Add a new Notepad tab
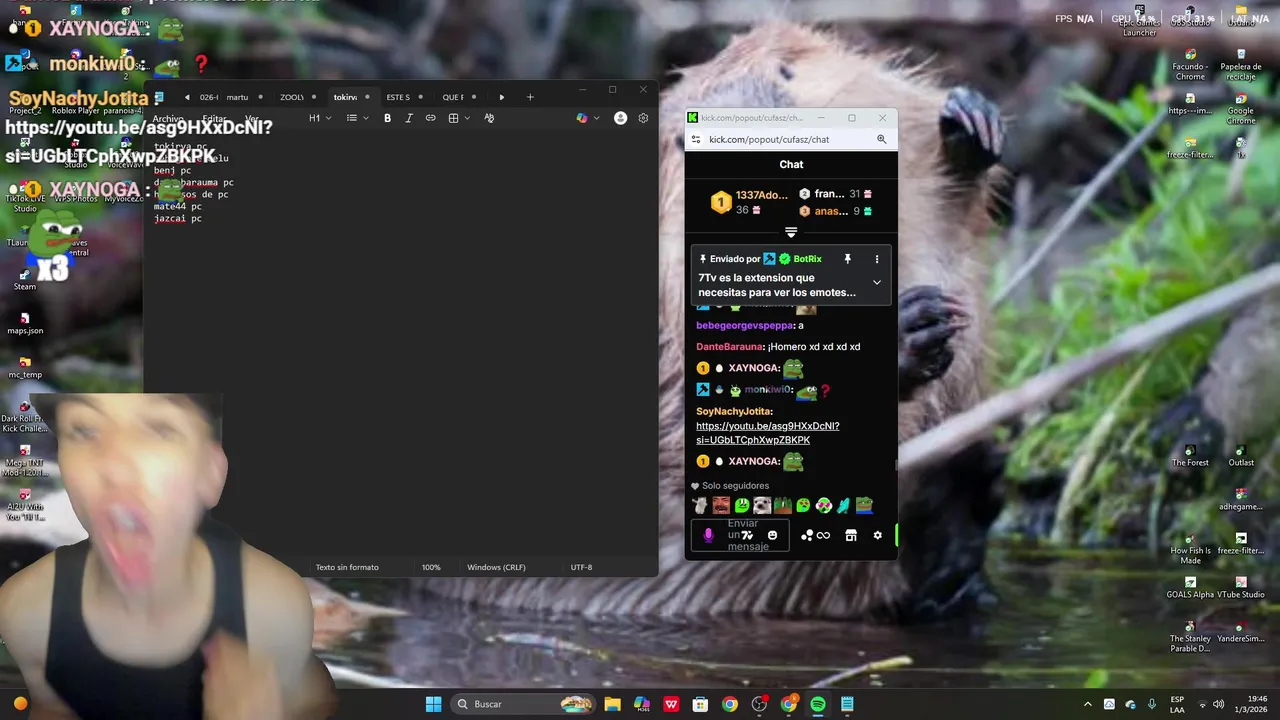Viewport: 1280px width, 720px height. [530, 97]
